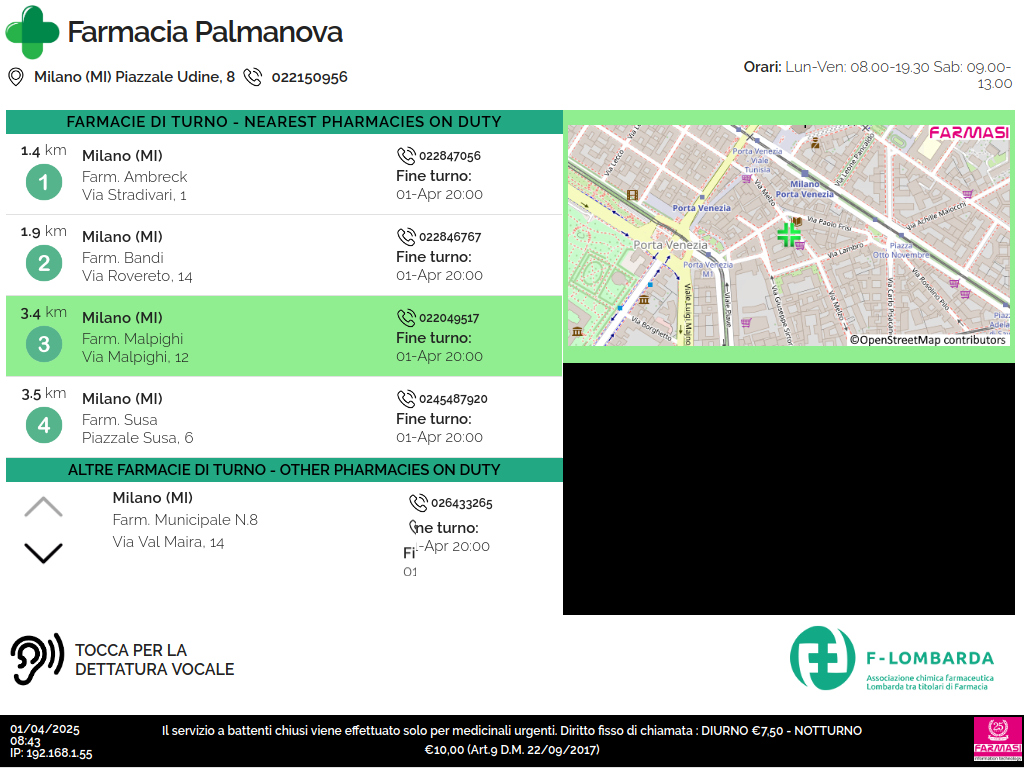Click the Altre farmacie di turno header

click(x=284, y=470)
